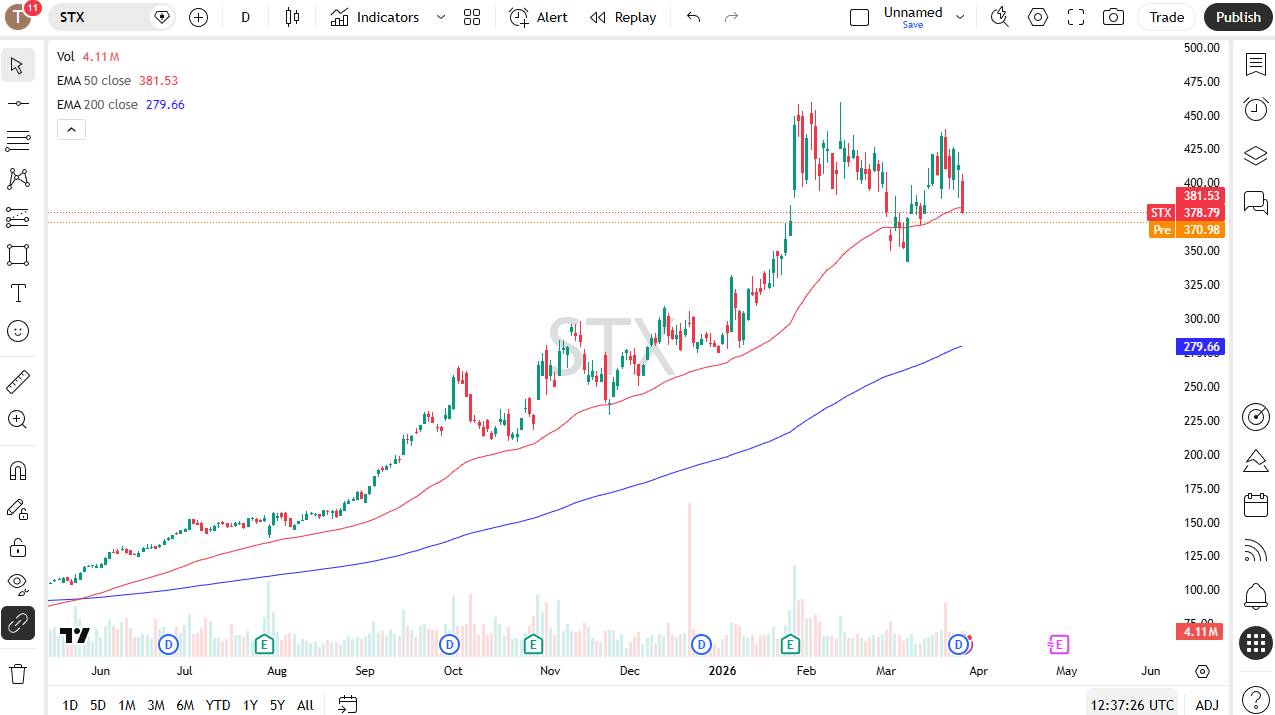Open quick search icon
This screenshot has width=1275, height=715.
(999, 17)
